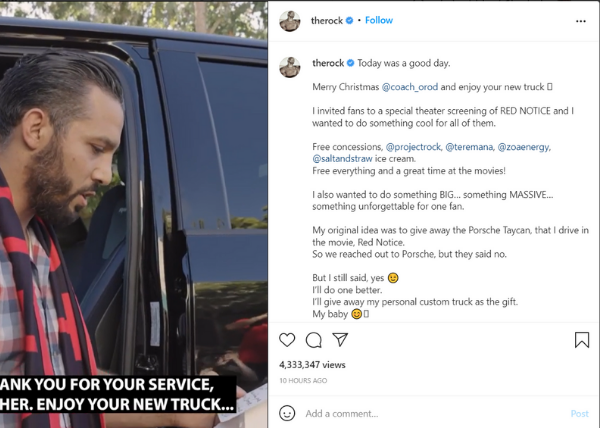The image size is (600, 428).
Task: Open the @saltandstraw mention
Action: (342, 159)
